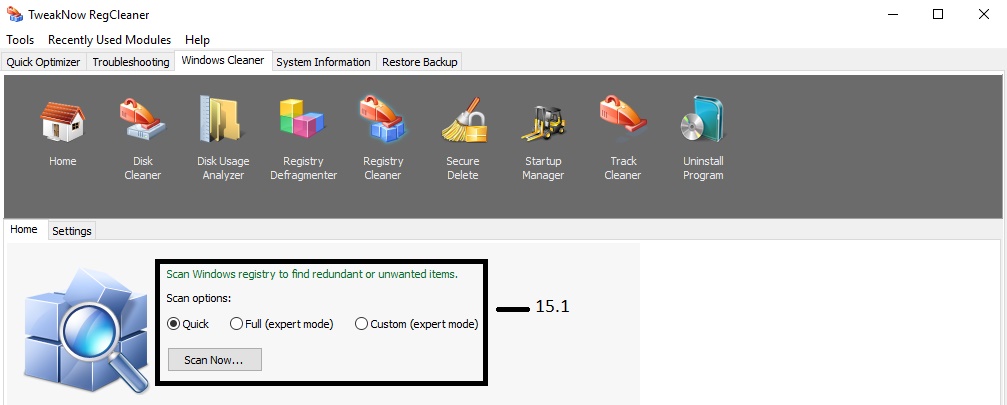
Task: Open Startup Manager
Action: tap(543, 122)
